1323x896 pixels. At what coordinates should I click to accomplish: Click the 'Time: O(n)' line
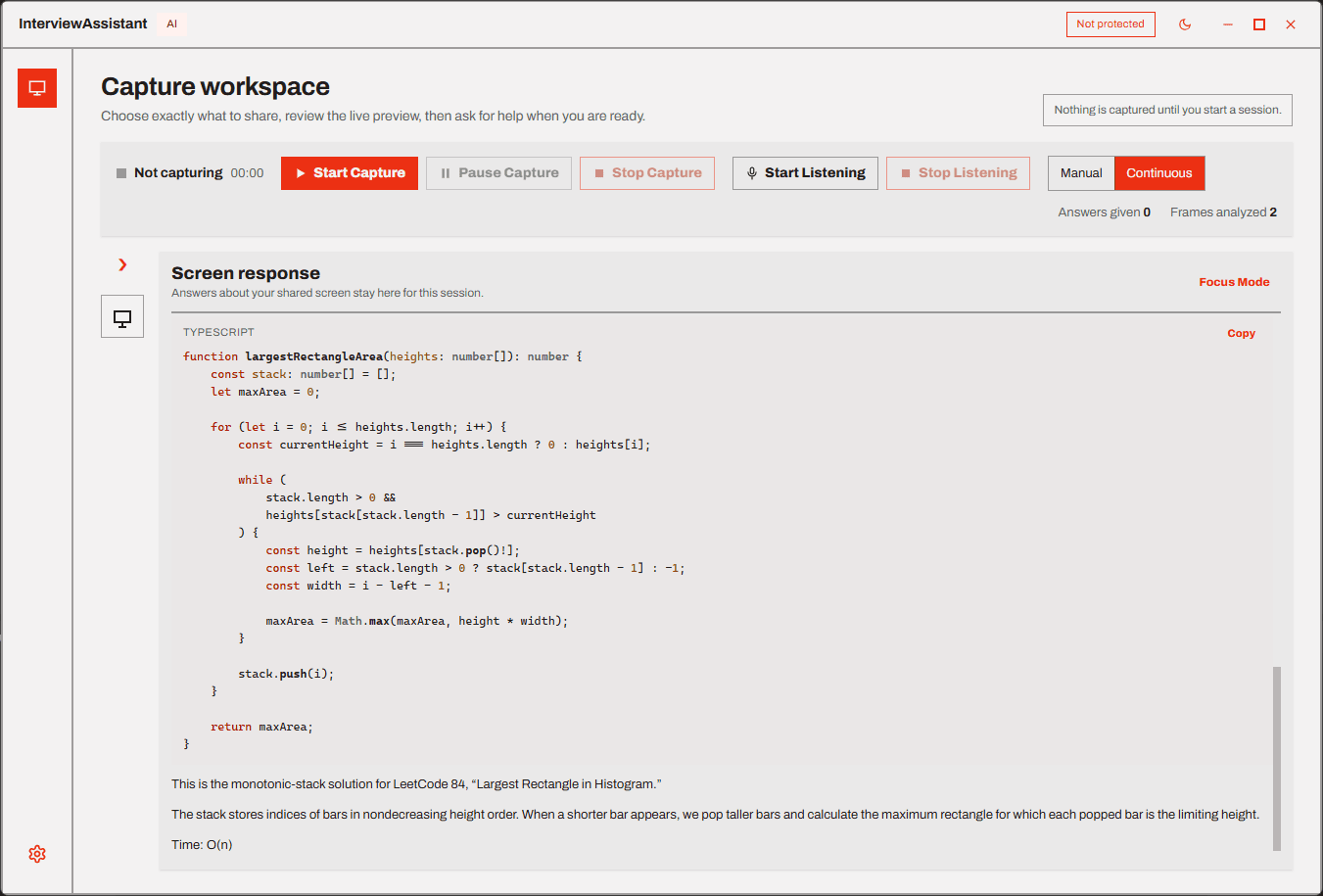pyautogui.click(x=202, y=845)
